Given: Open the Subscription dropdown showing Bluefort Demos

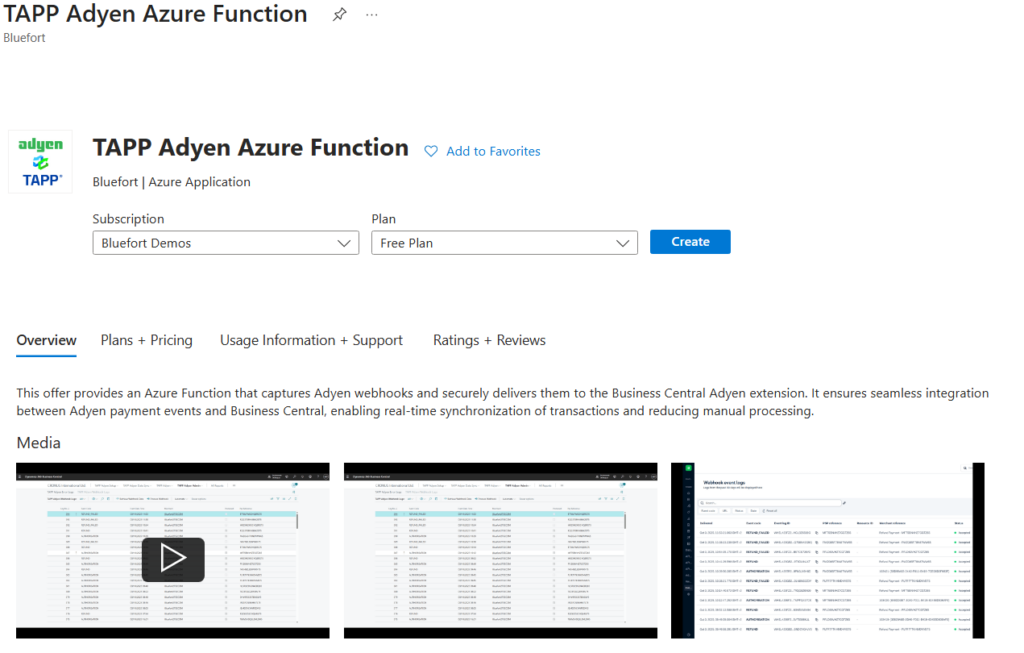Looking at the screenshot, I should (225, 243).
